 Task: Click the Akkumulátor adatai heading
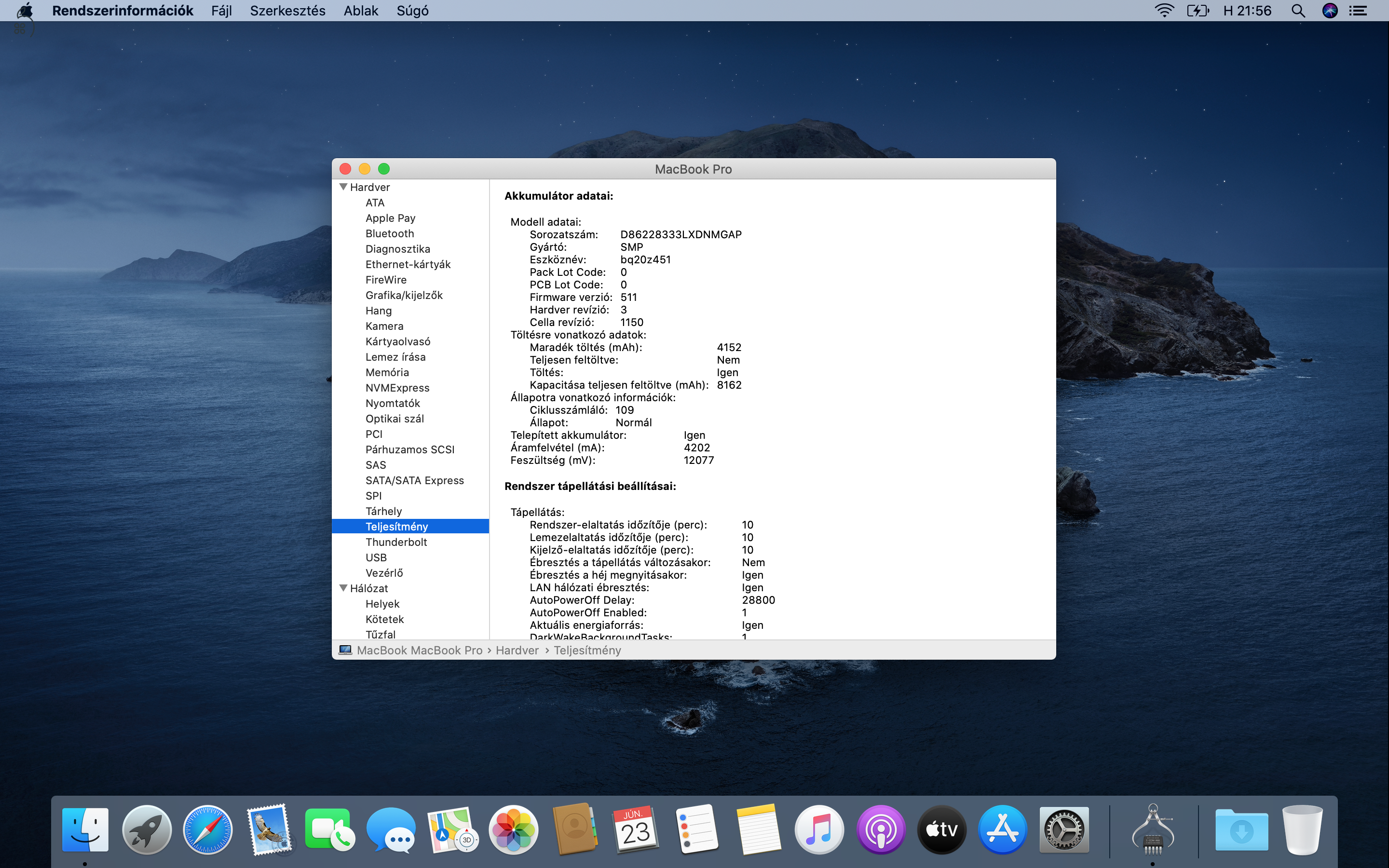[x=558, y=196]
